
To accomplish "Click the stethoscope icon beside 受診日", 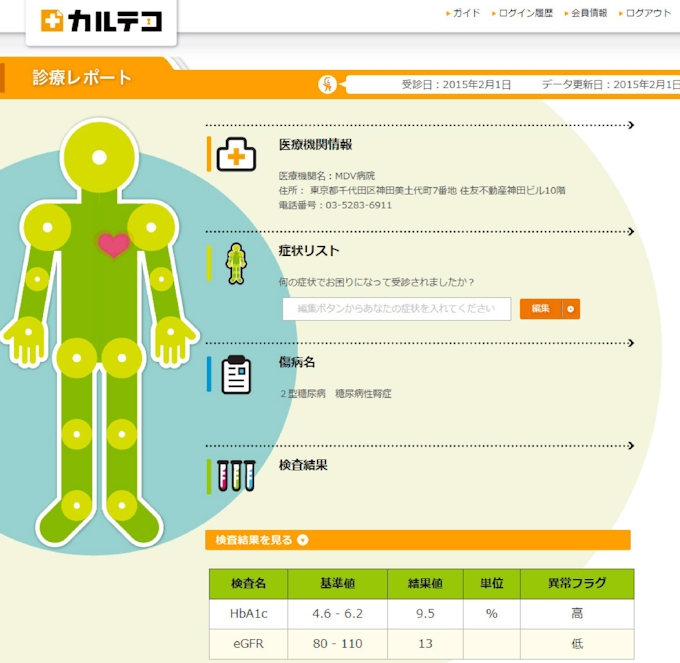I will point(328,84).
